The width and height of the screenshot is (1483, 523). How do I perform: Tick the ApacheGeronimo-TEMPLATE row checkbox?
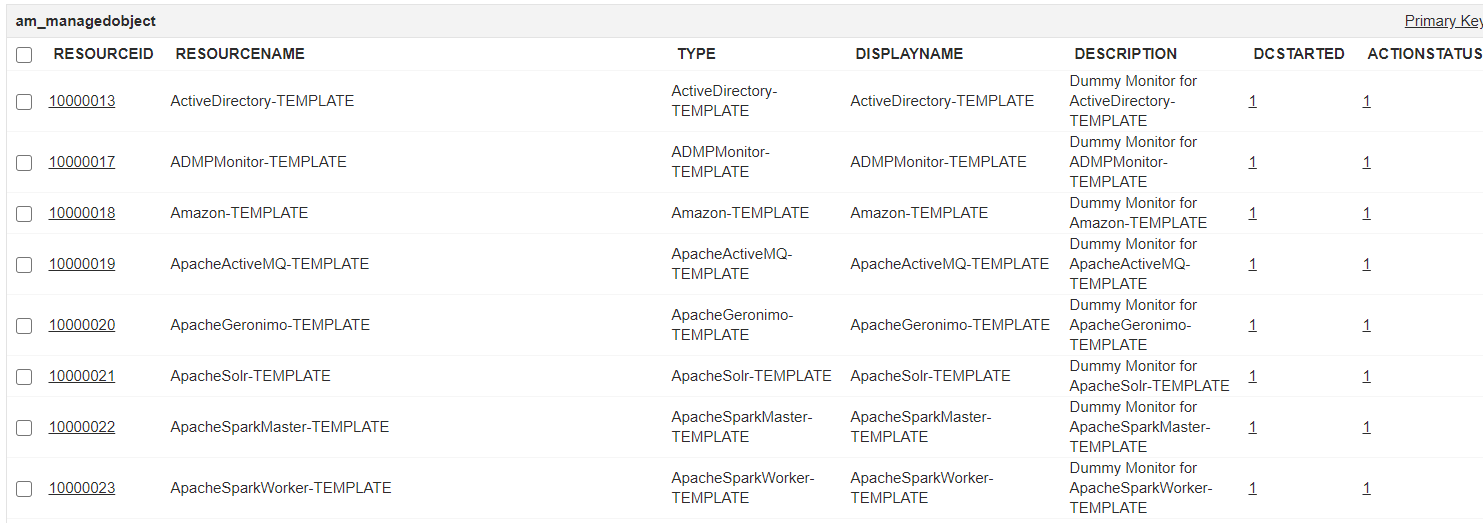24,326
